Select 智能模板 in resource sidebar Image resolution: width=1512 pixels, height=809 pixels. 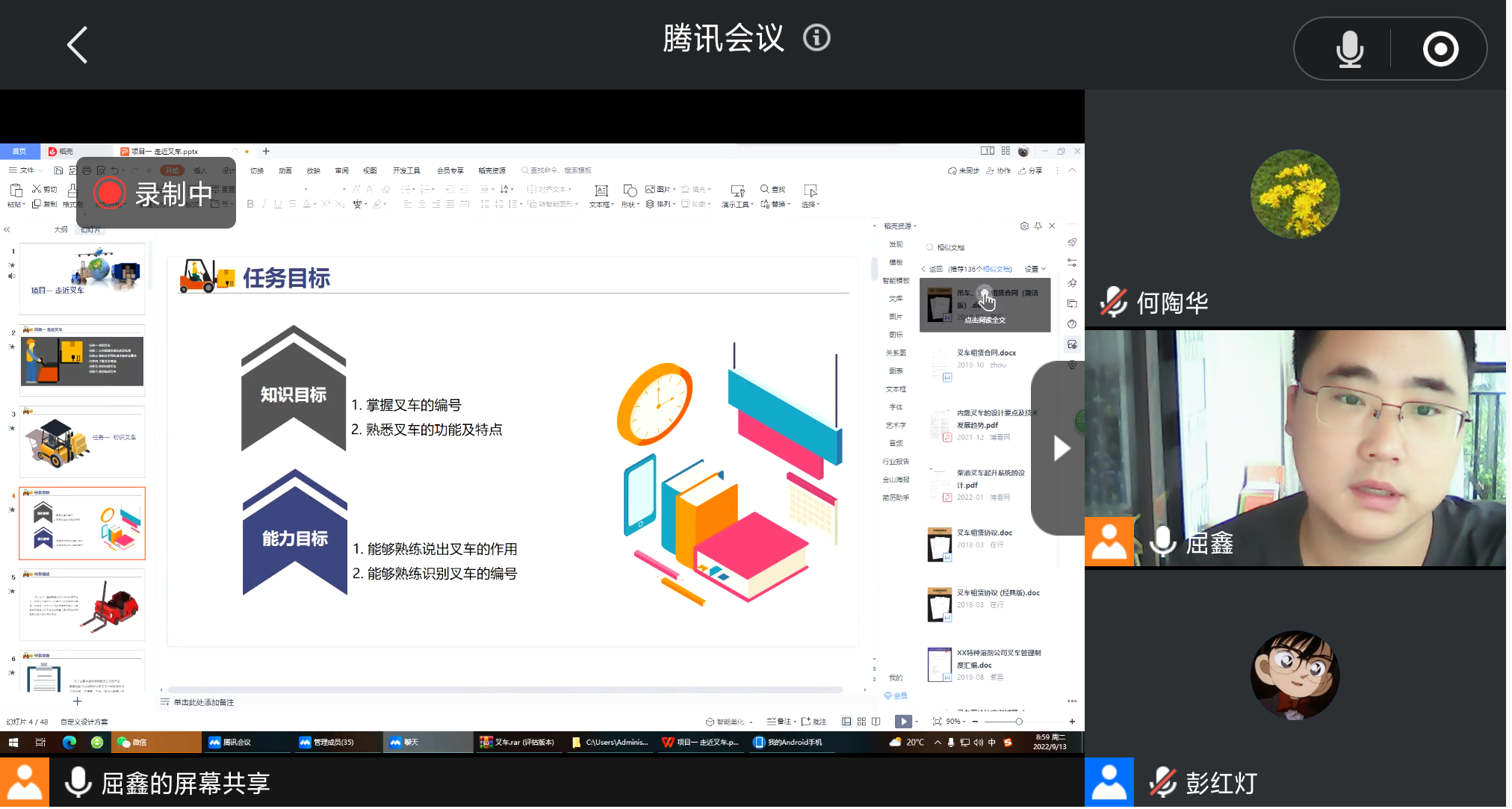coord(896,280)
